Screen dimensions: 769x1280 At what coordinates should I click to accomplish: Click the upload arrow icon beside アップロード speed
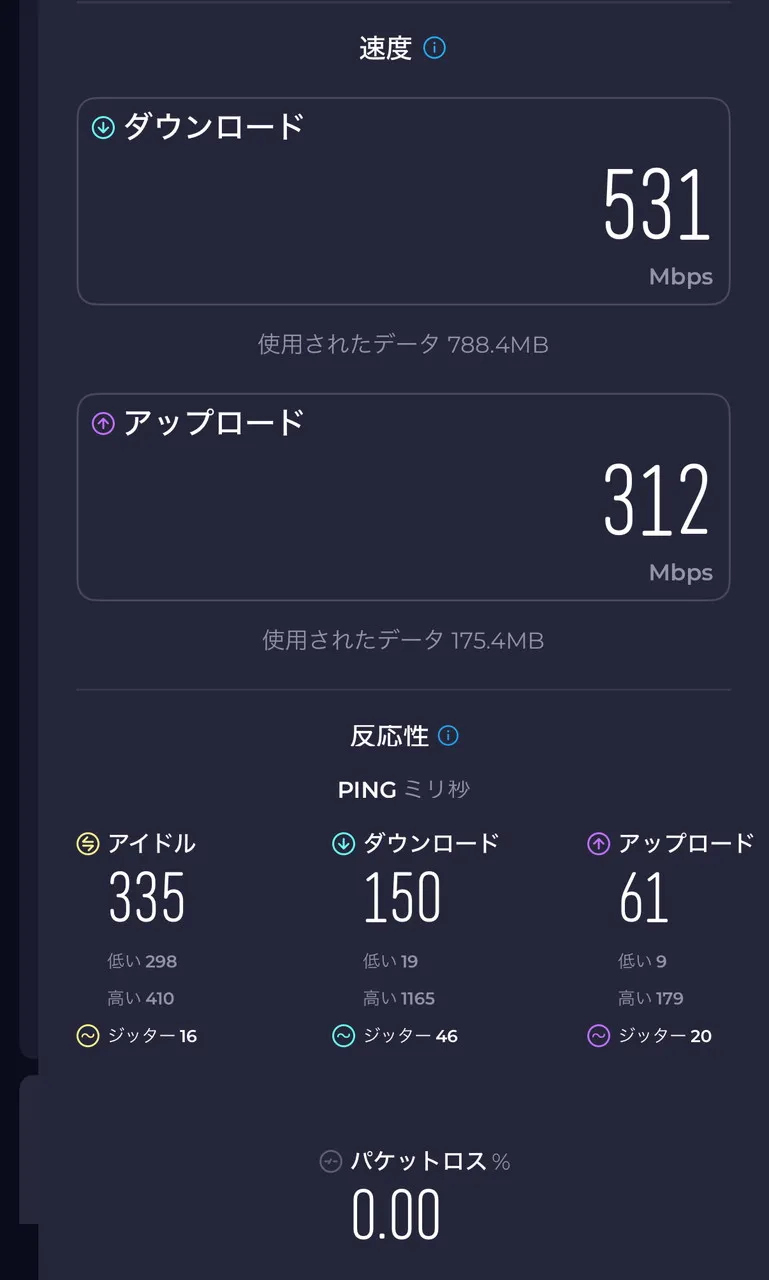click(103, 424)
